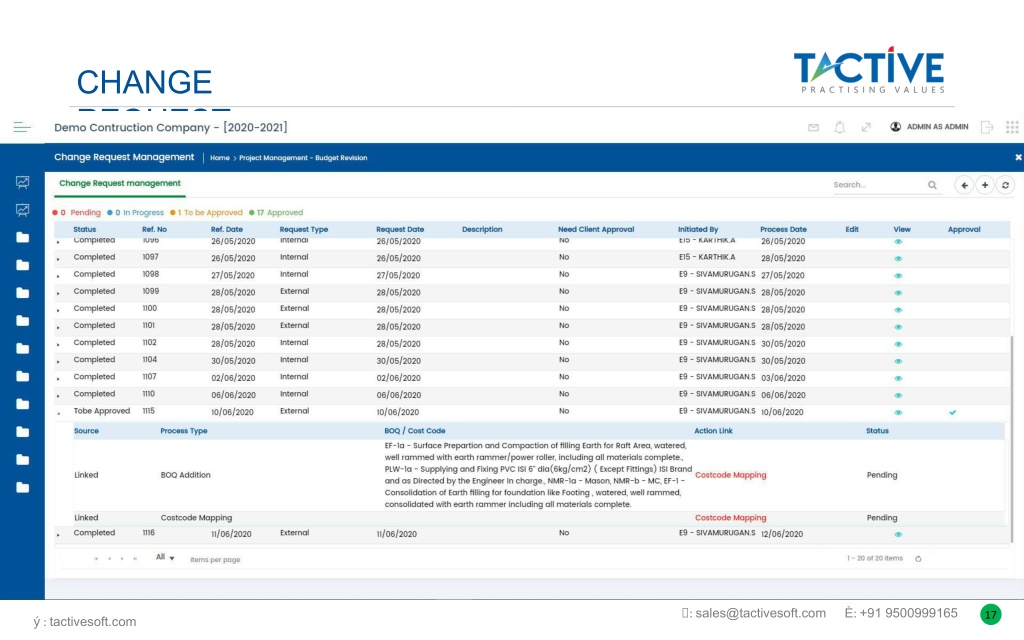Viewport: 1024px width, 640px height.
Task: Open the notifications bell icon
Action: click(840, 127)
